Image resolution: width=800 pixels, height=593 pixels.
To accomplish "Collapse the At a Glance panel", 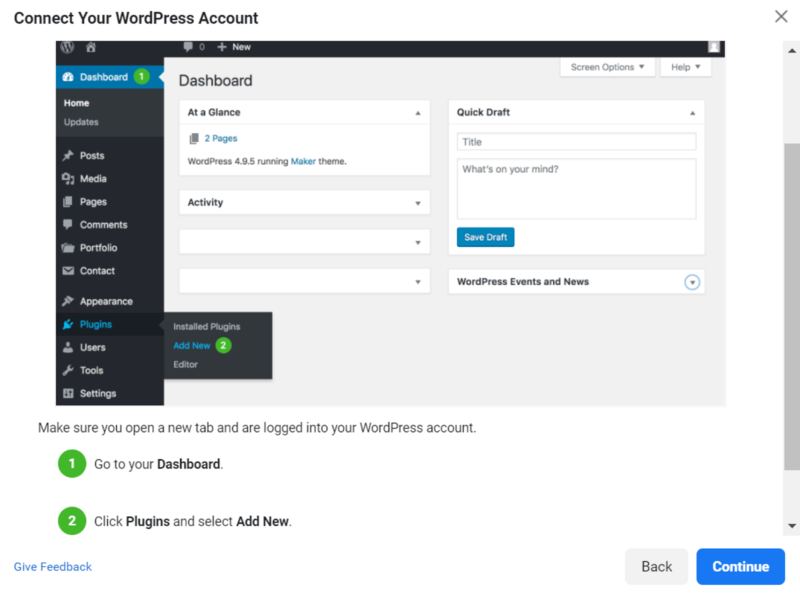I will click(418, 113).
